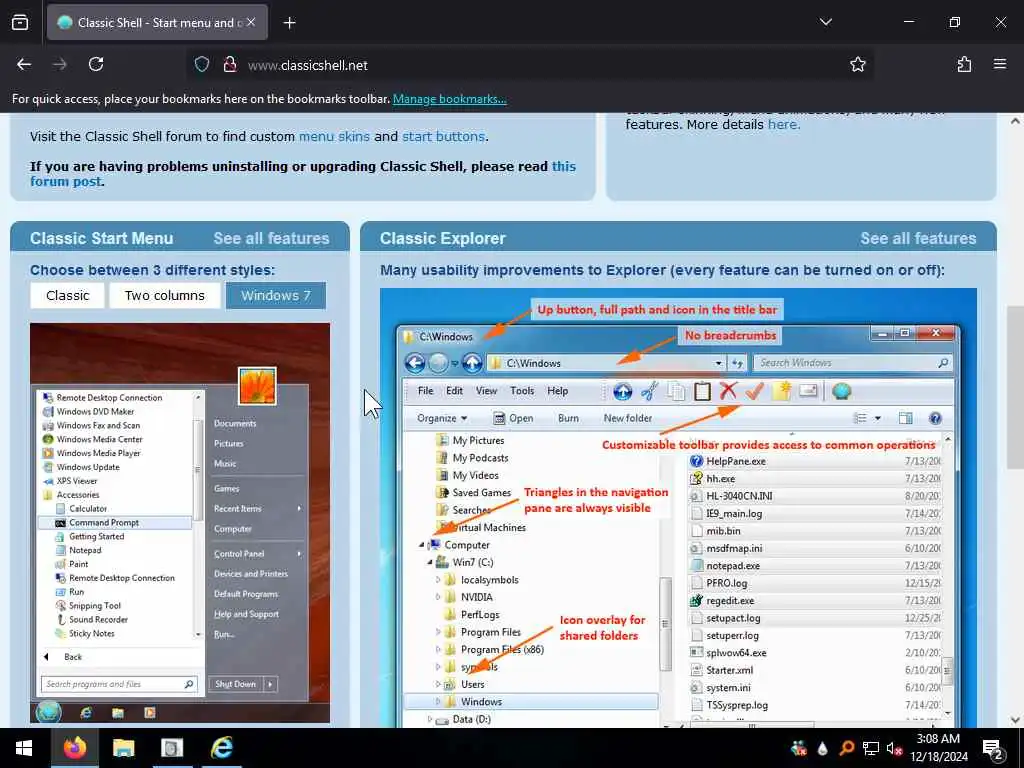Open the network status tray icon
Viewport: 1024px width, 768px height.
pyautogui.click(x=871, y=748)
